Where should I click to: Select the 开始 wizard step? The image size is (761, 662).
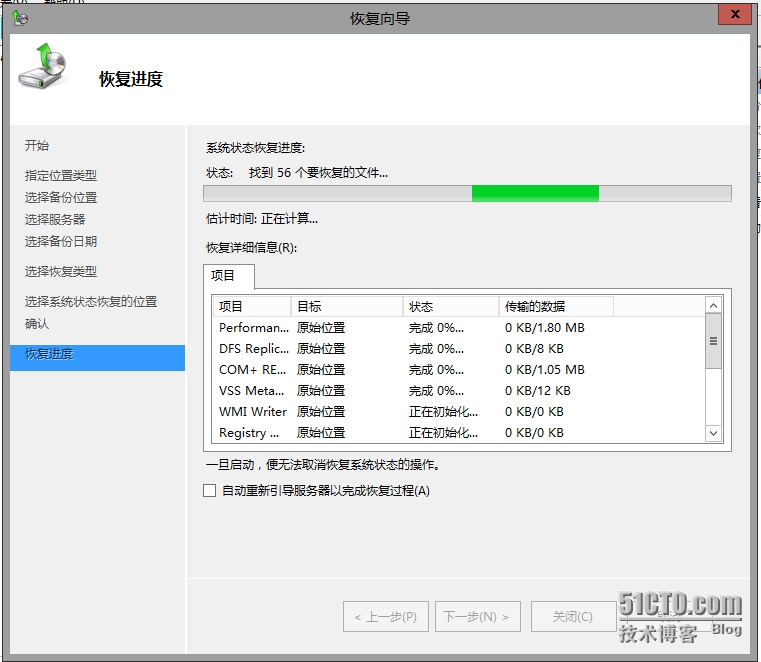[37, 146]
